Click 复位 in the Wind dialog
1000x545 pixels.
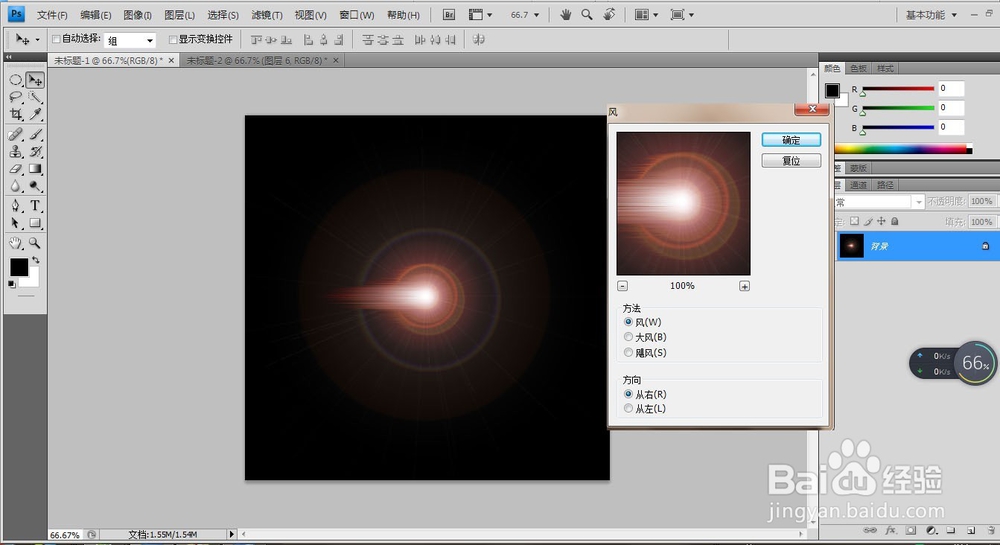point(791,161)
